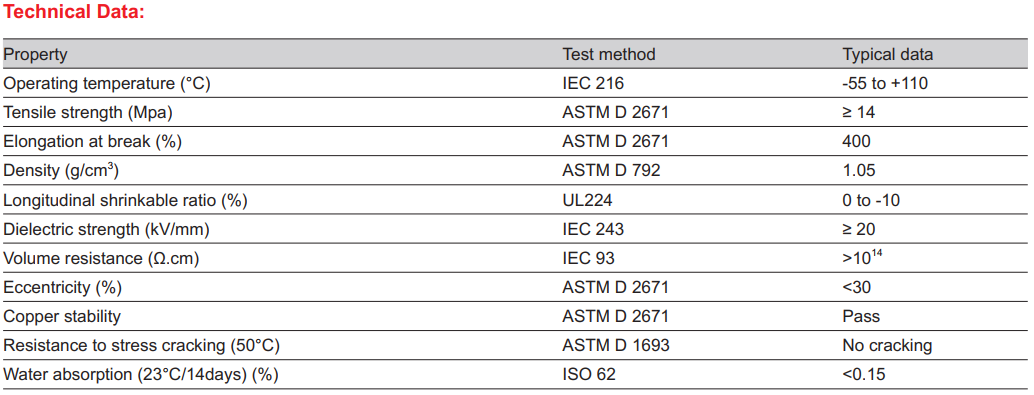The width and height of the screenshot is (1034, 395).
Task: Click the Typical data column header
Action: pos(888,55)
